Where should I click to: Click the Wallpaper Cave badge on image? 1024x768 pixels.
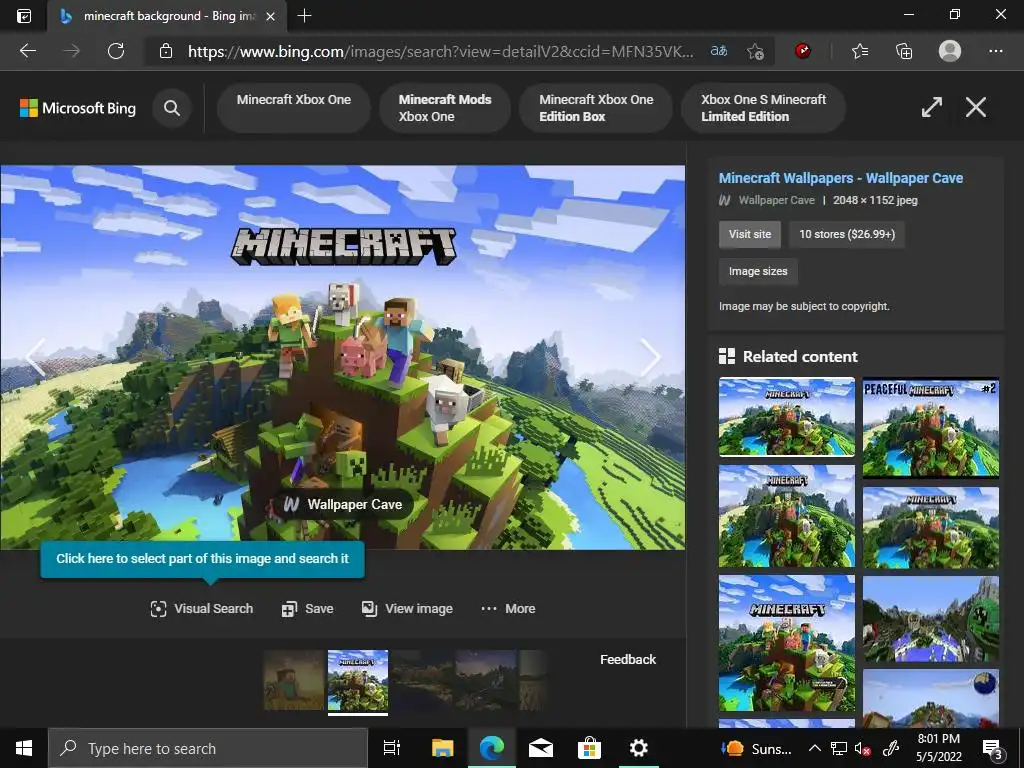tap(344, 504)
